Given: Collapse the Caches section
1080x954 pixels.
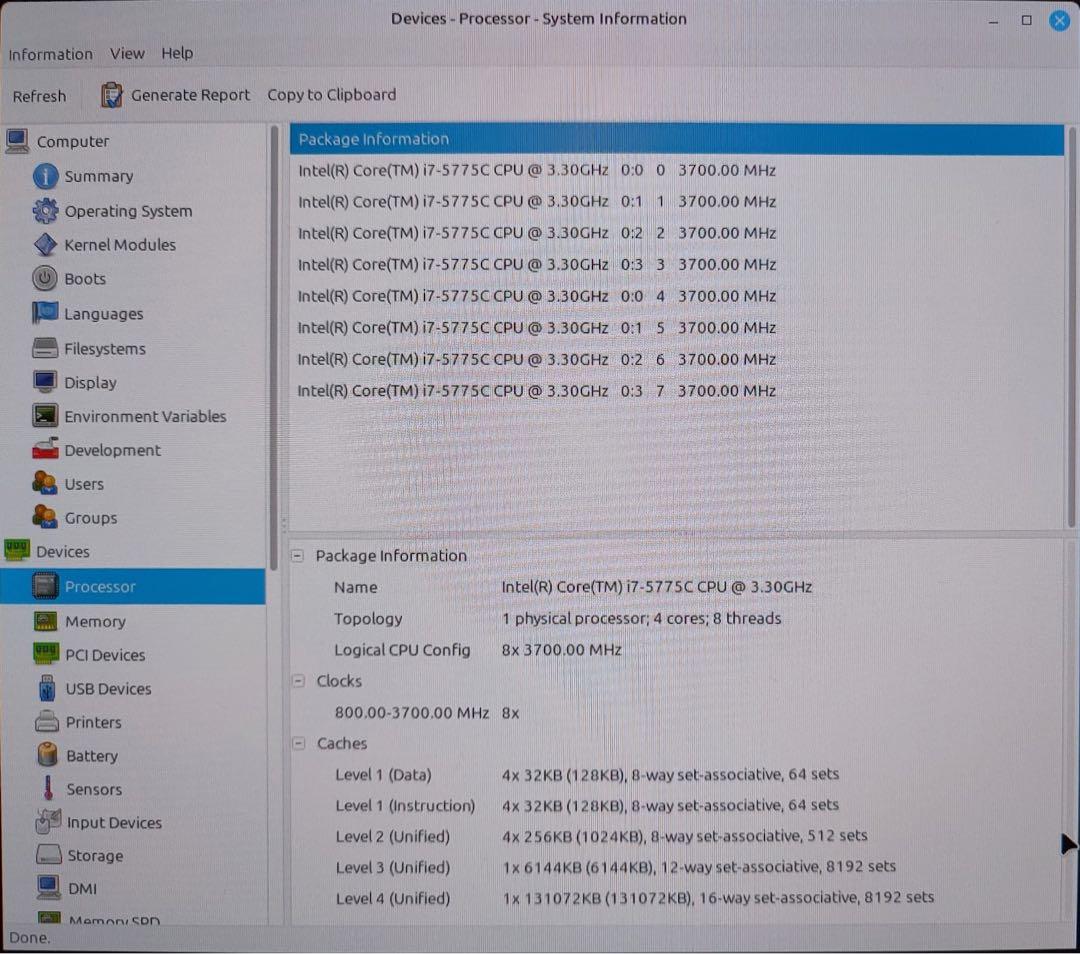Looking at the screenshot, I should point(297,743).
